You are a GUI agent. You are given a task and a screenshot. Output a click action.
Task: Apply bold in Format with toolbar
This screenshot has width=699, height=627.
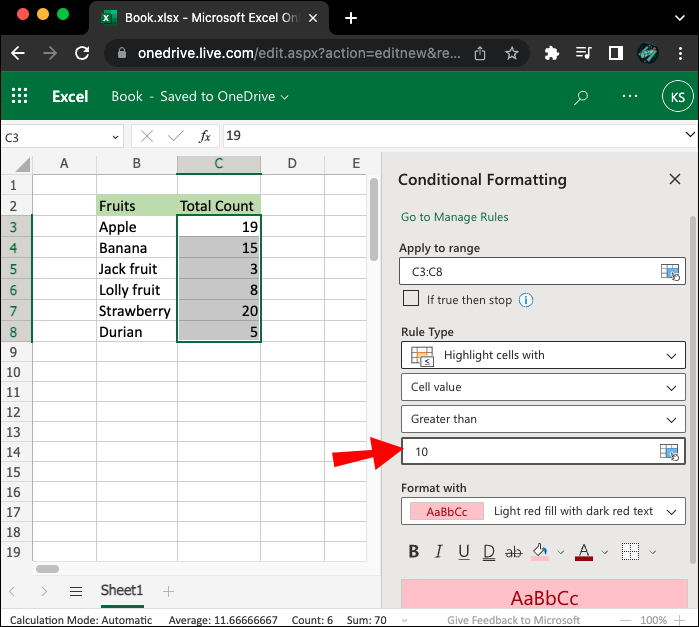click(414, 552)
